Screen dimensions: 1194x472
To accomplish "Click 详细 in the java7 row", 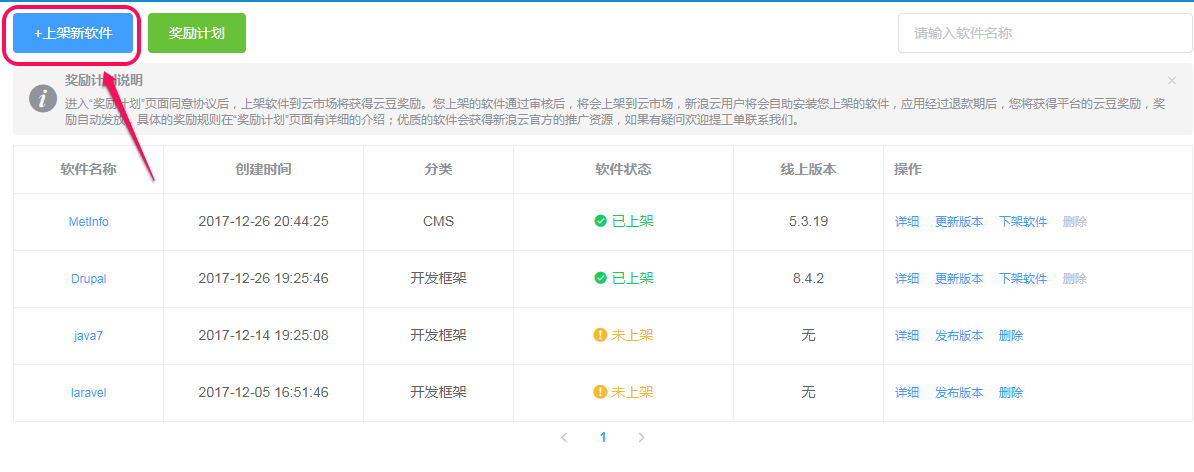I will (x=907, y=336).
